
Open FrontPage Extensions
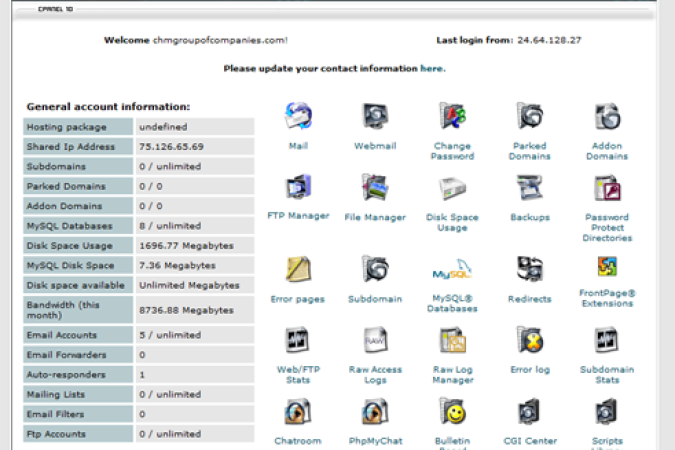click(x=607, y=268)
